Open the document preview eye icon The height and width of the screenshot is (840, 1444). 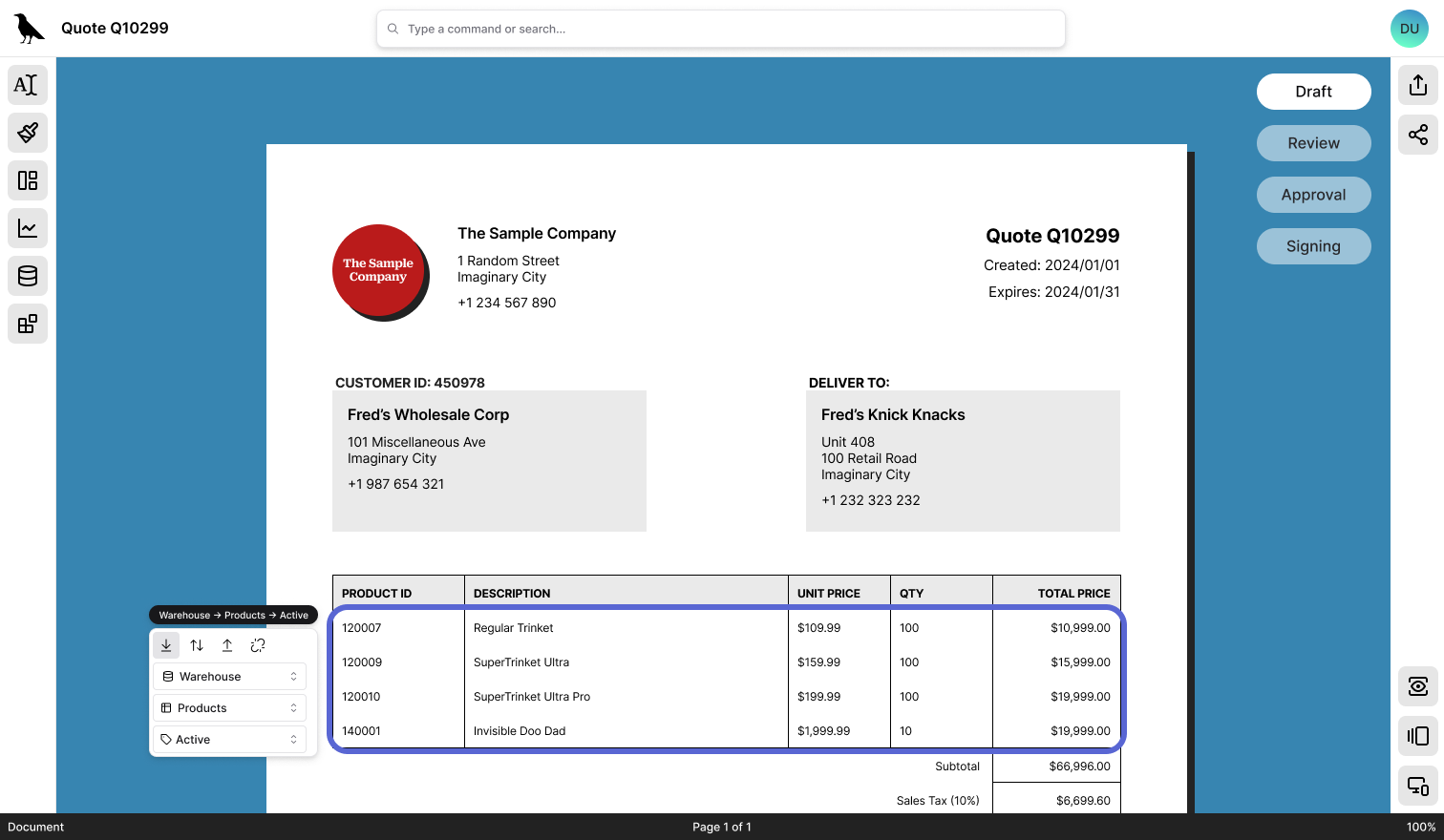coord(1418,686)
